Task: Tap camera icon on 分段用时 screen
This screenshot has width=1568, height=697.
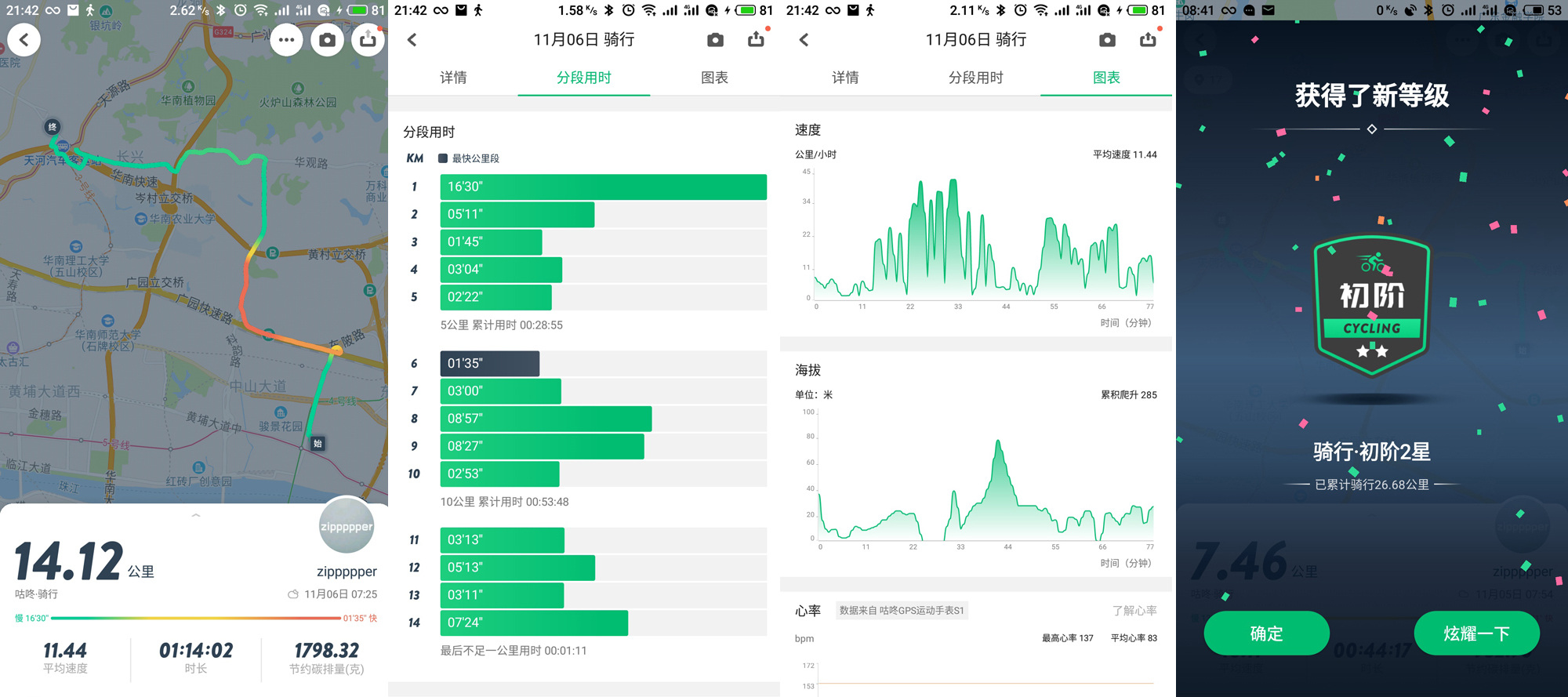Action: tap(715, 39)
